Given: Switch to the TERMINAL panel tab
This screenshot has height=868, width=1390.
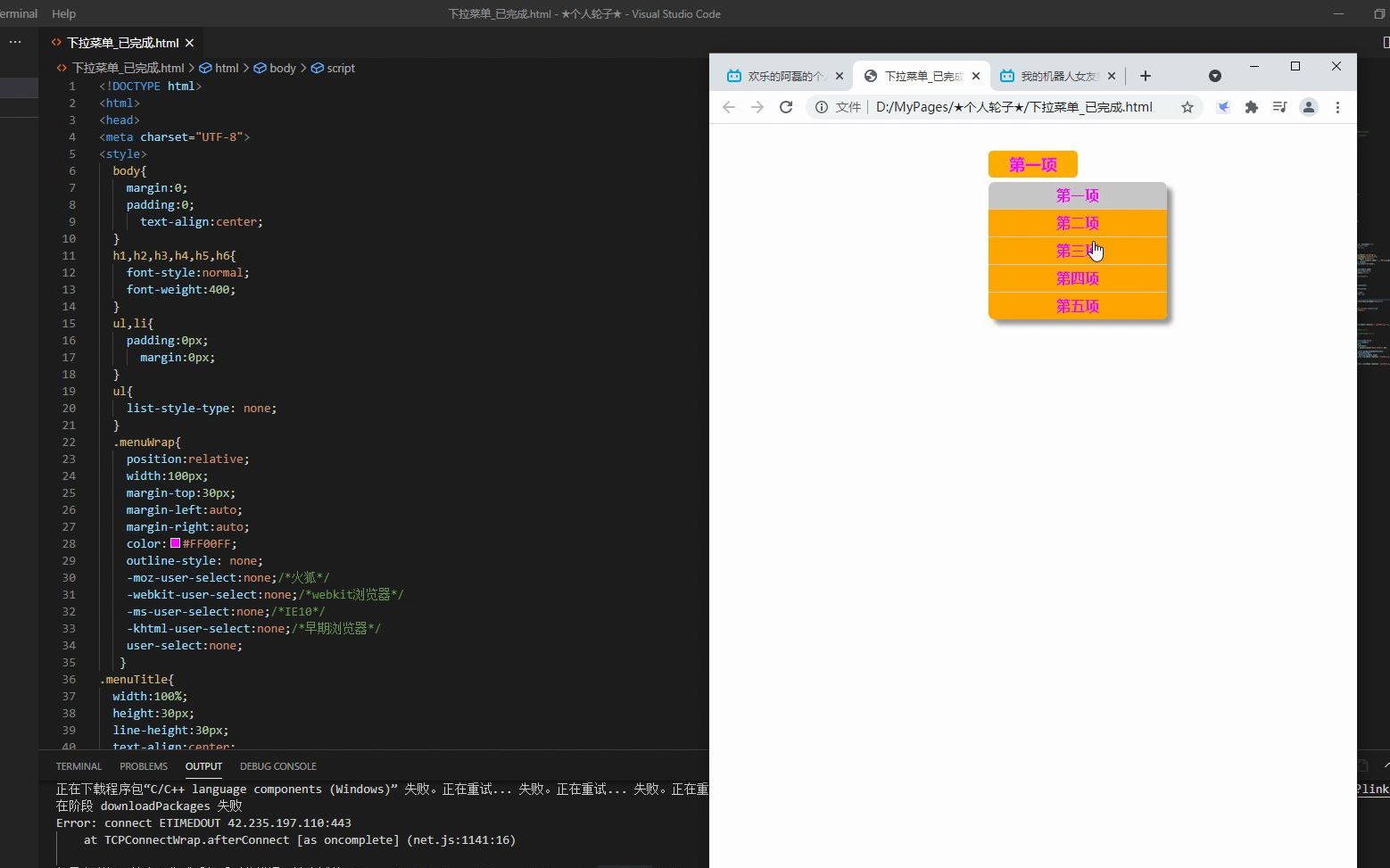Looking at the screenshot, I should tap(79, 766).
